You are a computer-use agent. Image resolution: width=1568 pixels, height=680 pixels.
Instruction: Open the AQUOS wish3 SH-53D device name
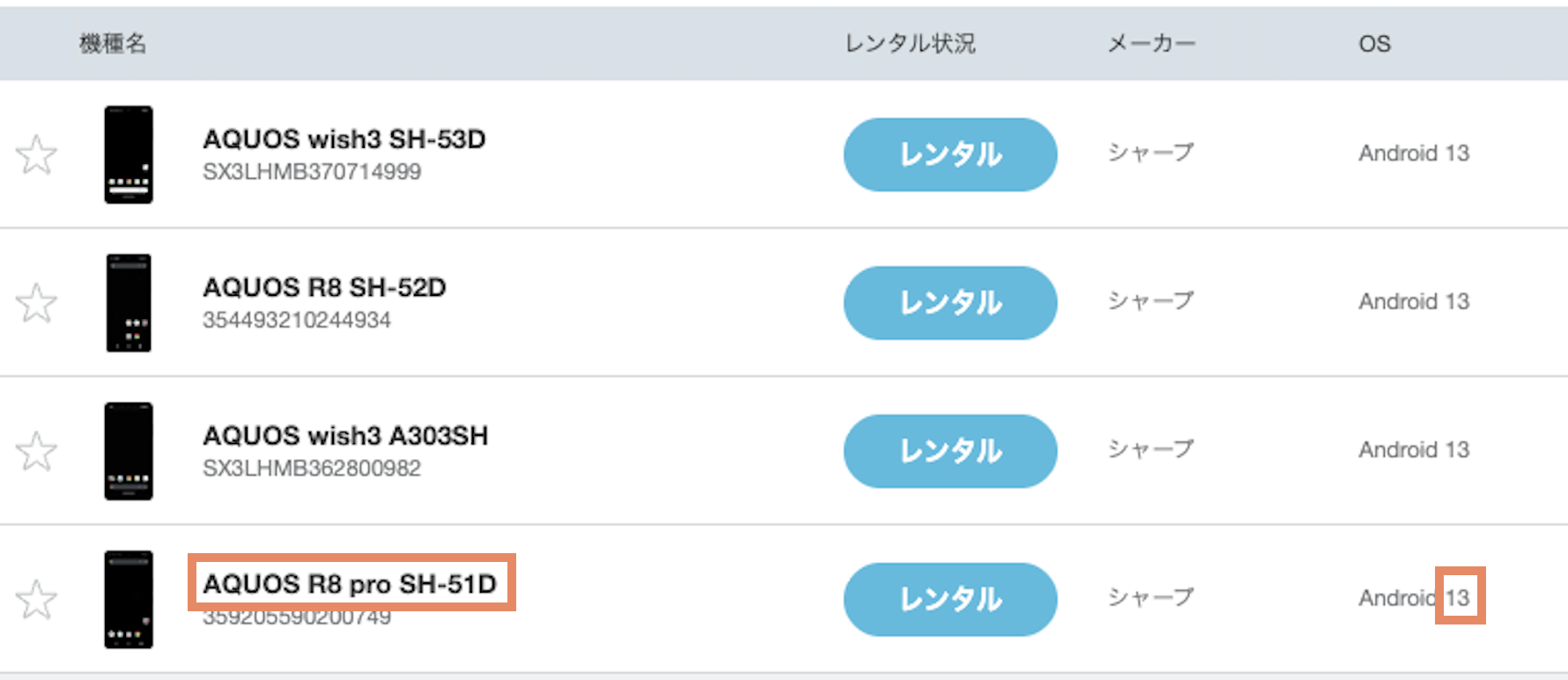pos(344,139)
